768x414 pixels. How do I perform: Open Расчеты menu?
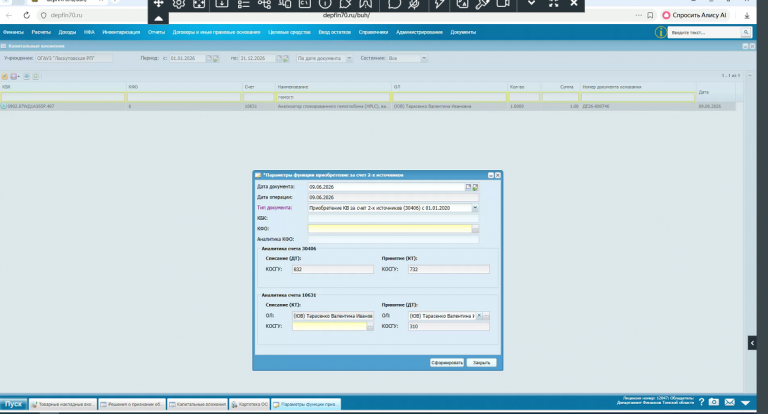point(41,32)
